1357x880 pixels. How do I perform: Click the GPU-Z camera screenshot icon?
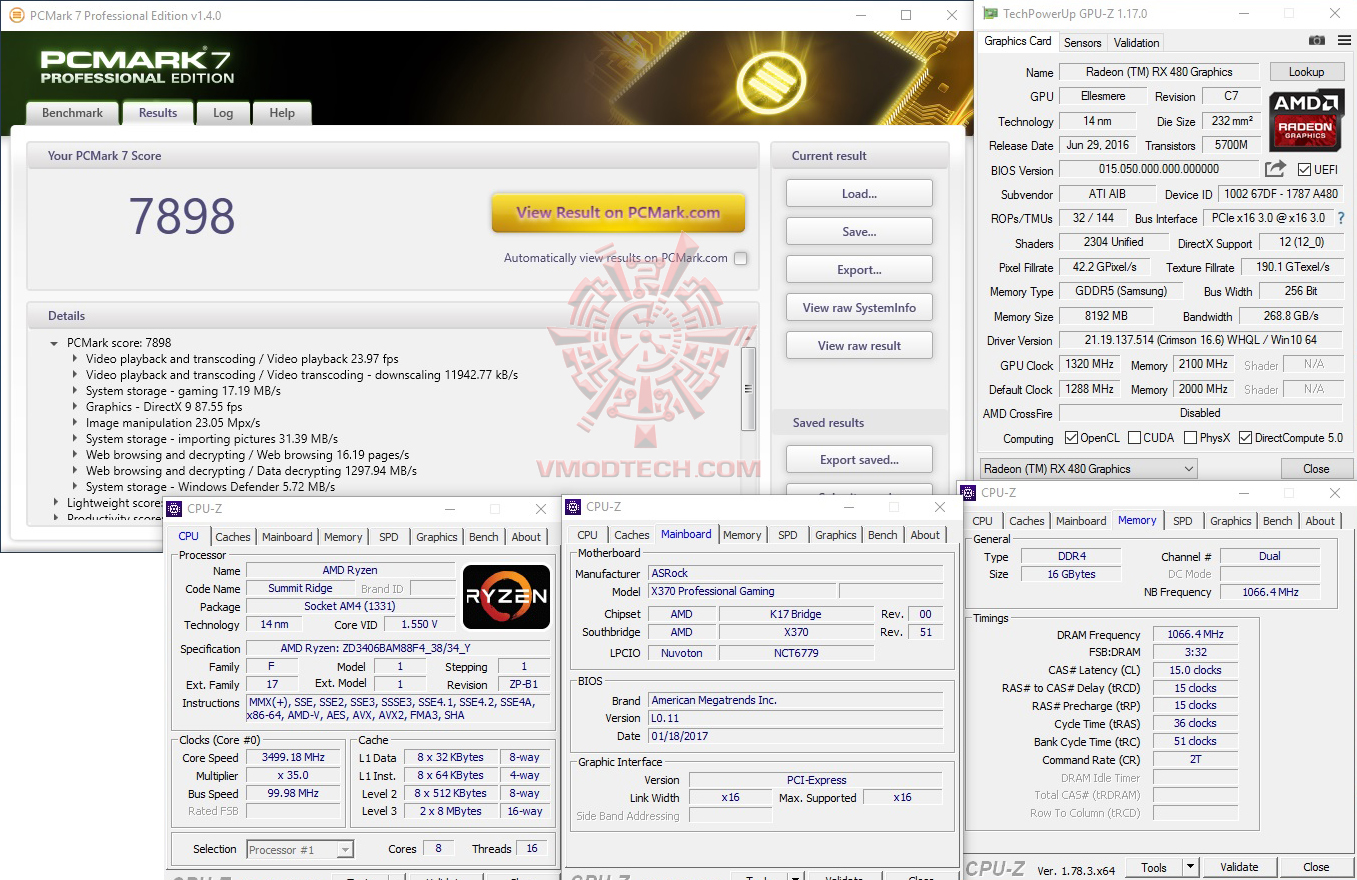(1316, 41)
